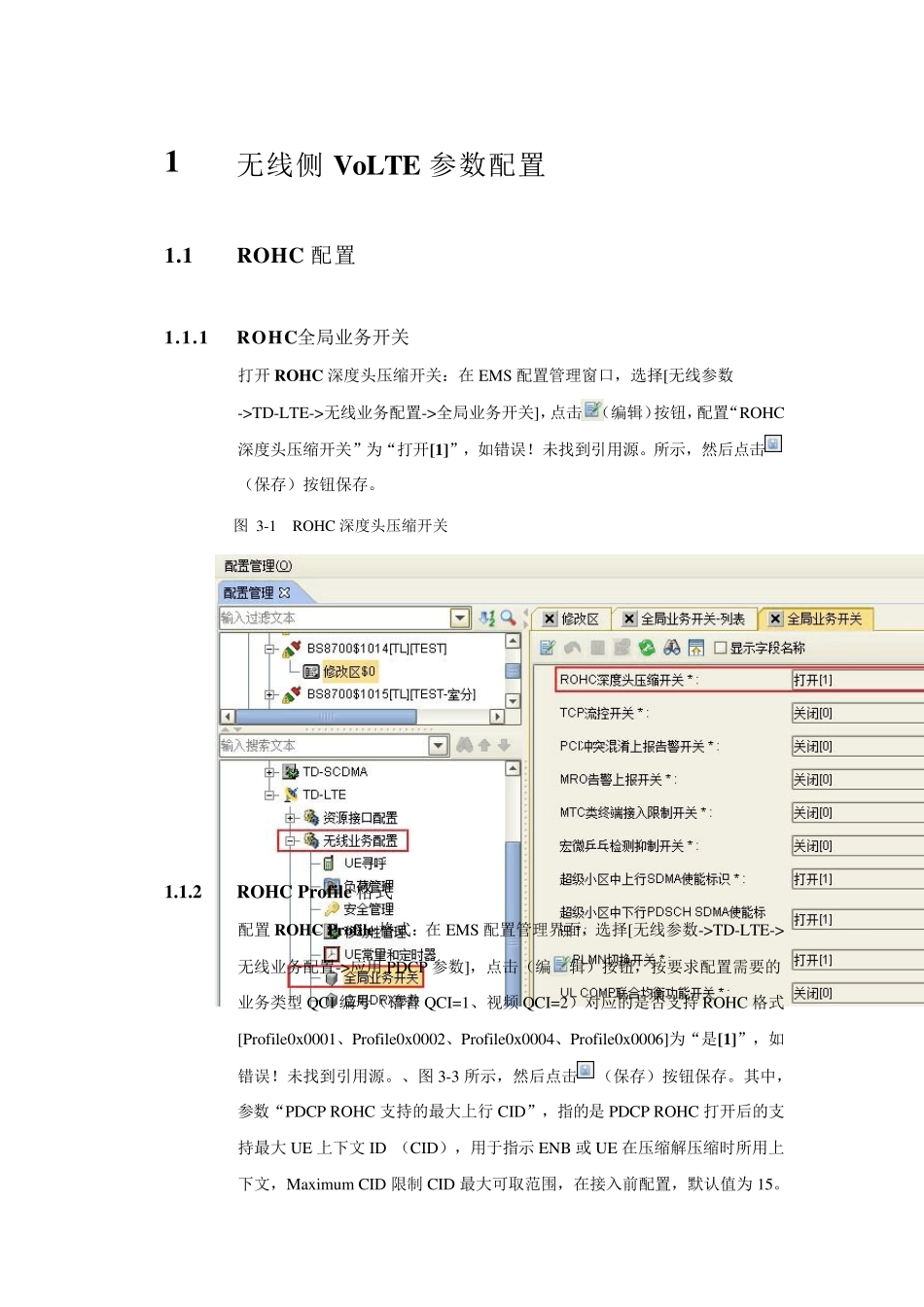
Task: Click into the 输入过滤文本 filter field
Action: pyautogui.click(x=335, y=618)
